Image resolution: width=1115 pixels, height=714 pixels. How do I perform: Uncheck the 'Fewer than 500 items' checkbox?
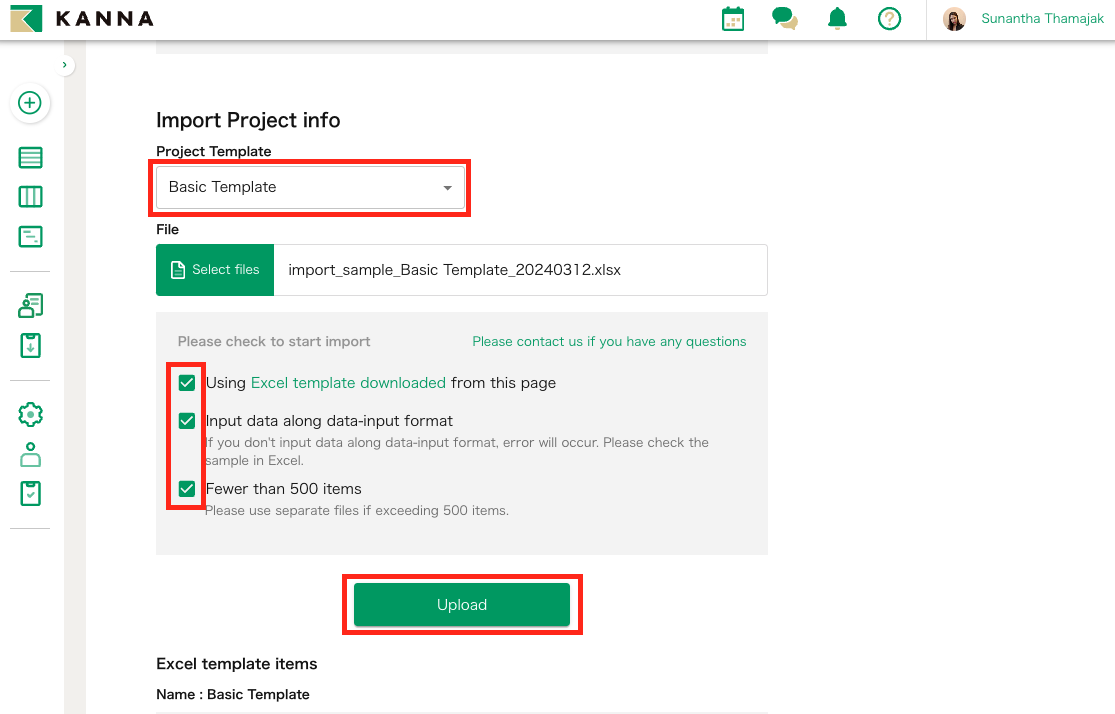pos(187,489)
